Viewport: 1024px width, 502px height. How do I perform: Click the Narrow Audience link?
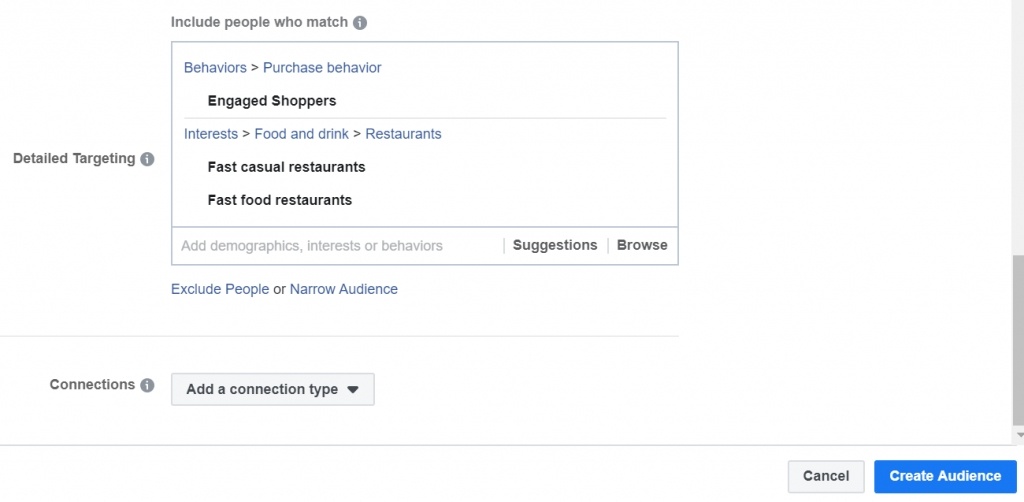tap(344, 289)
